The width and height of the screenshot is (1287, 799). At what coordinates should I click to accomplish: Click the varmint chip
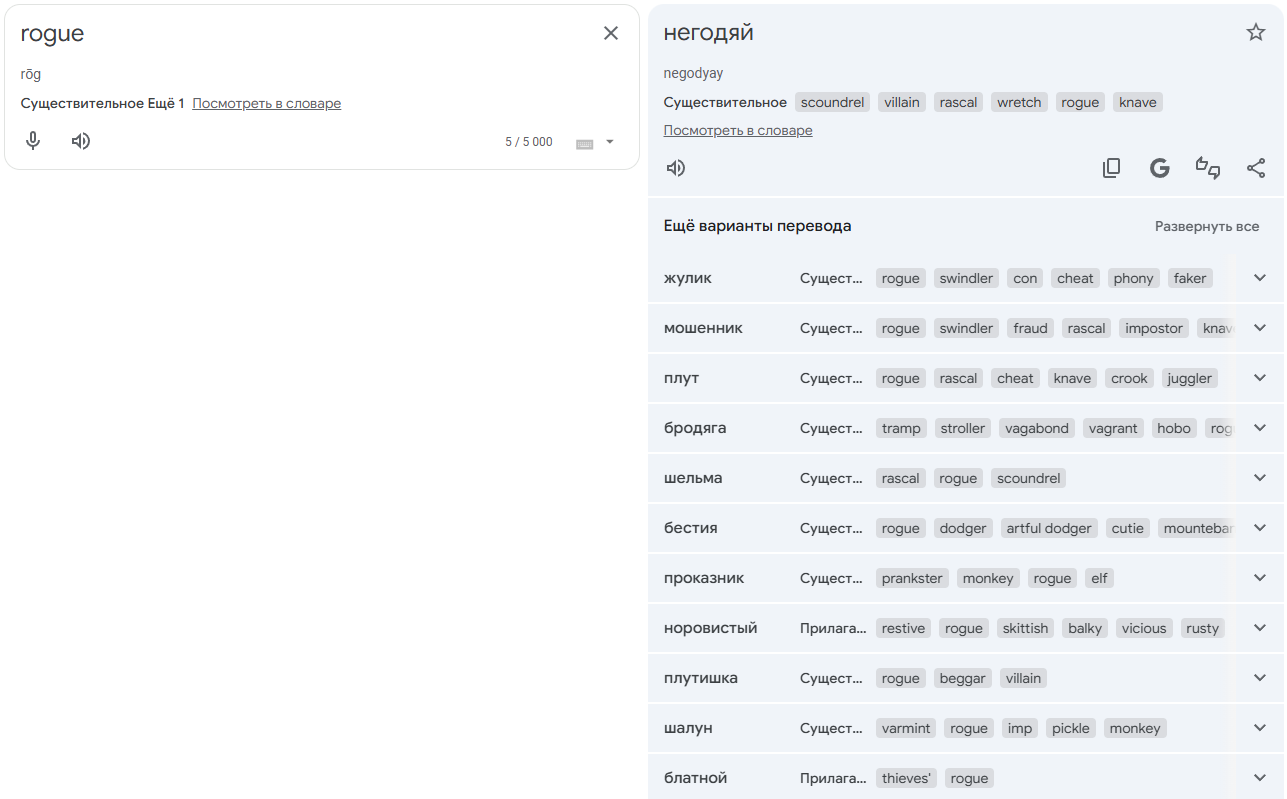click(x=906, y=728)
